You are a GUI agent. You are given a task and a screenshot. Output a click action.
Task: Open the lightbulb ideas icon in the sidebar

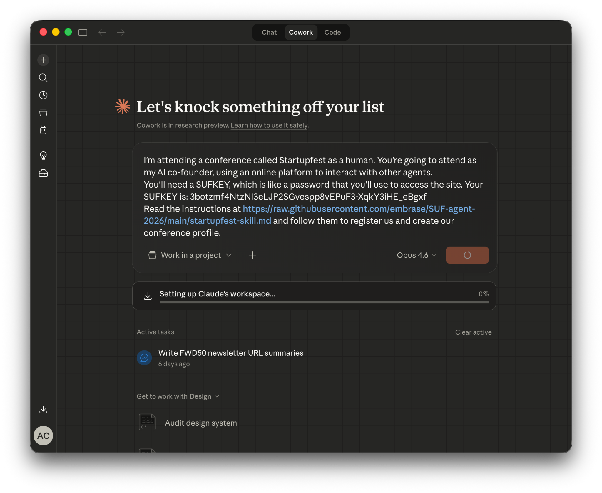43,156
